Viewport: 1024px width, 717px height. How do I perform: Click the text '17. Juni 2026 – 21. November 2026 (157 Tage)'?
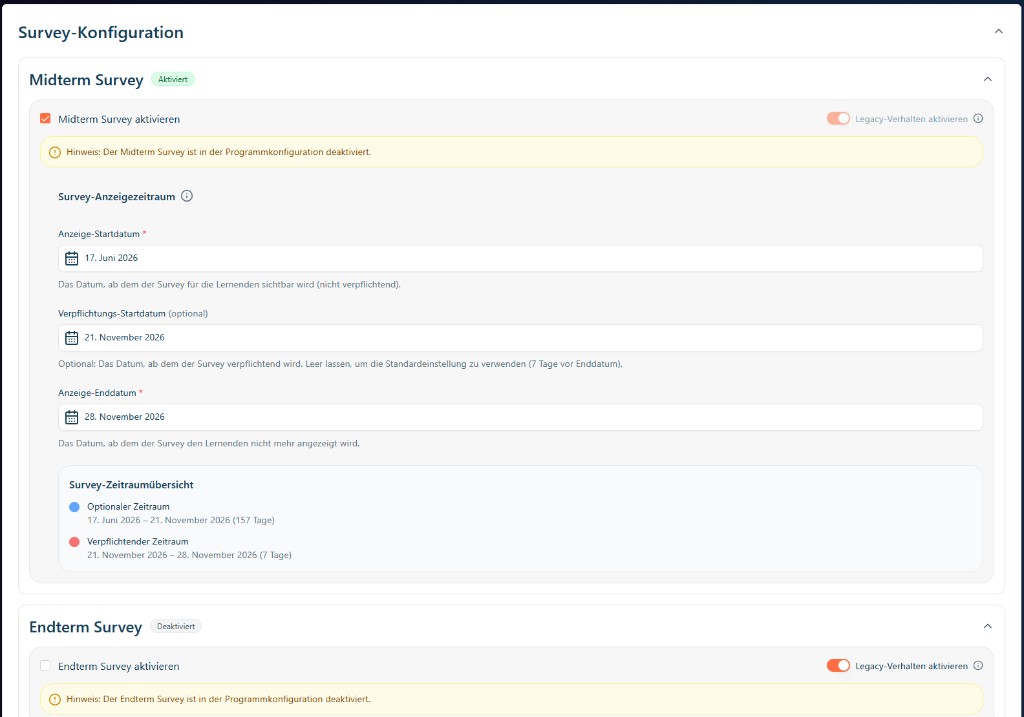click(181, 520)
